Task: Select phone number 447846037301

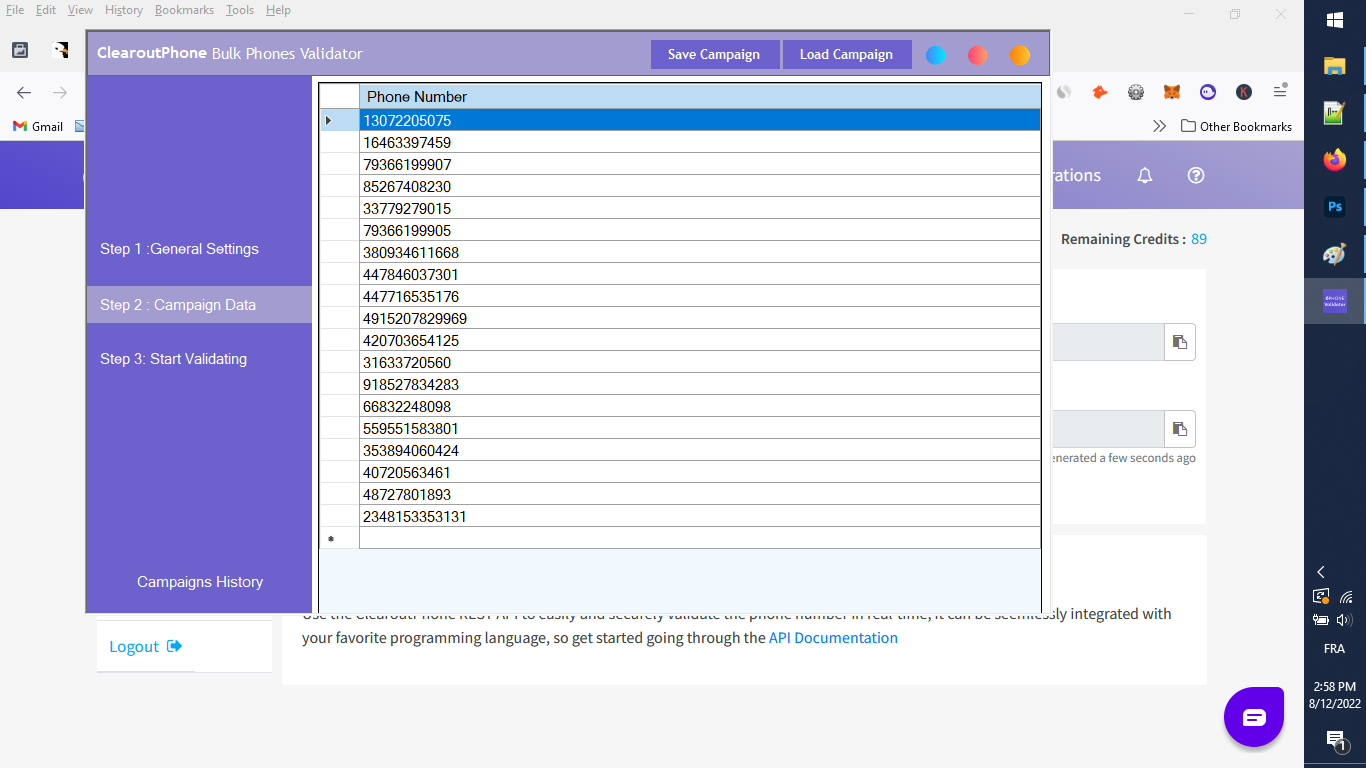Action: 700,274
